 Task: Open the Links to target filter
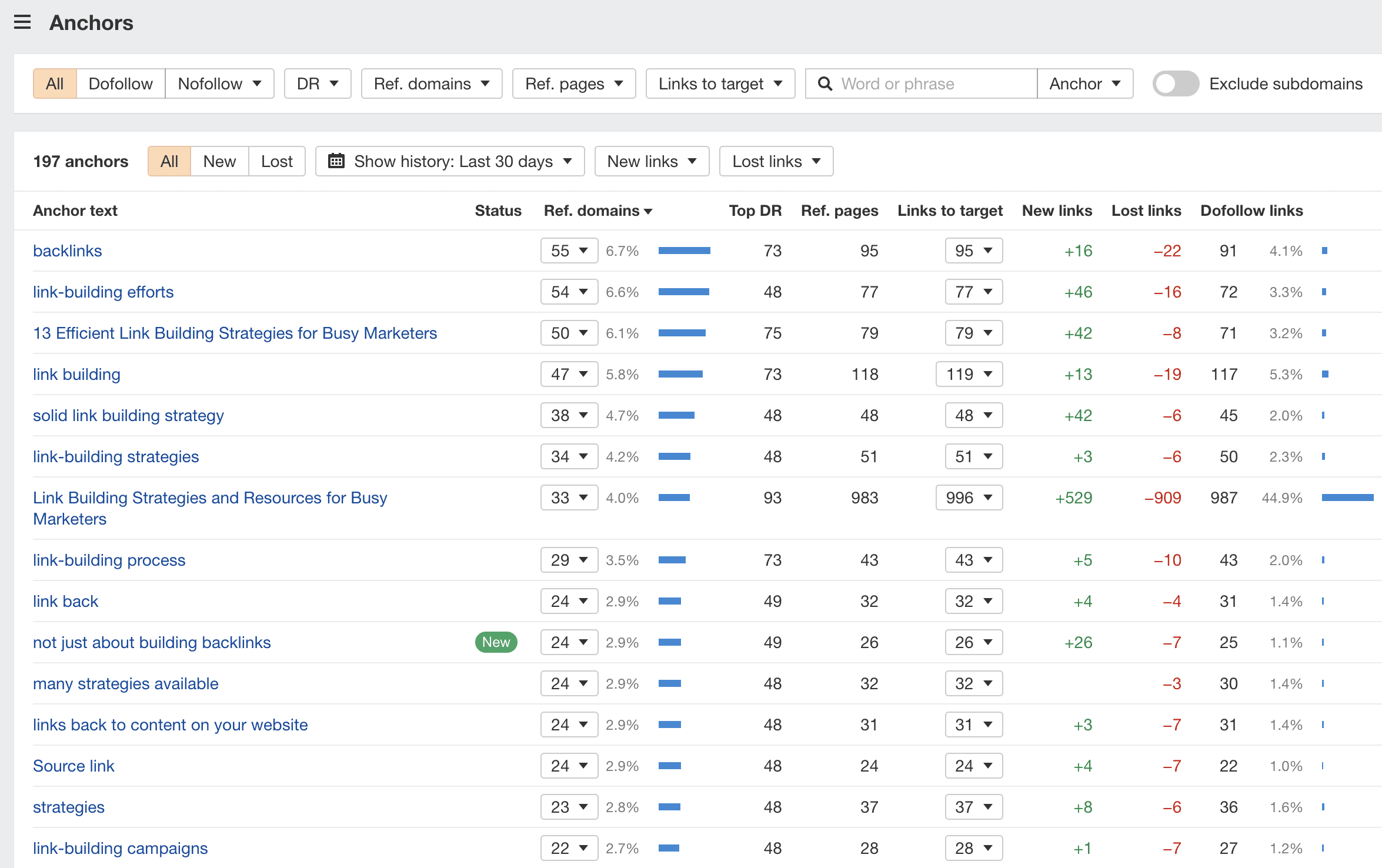pos(720,84)
